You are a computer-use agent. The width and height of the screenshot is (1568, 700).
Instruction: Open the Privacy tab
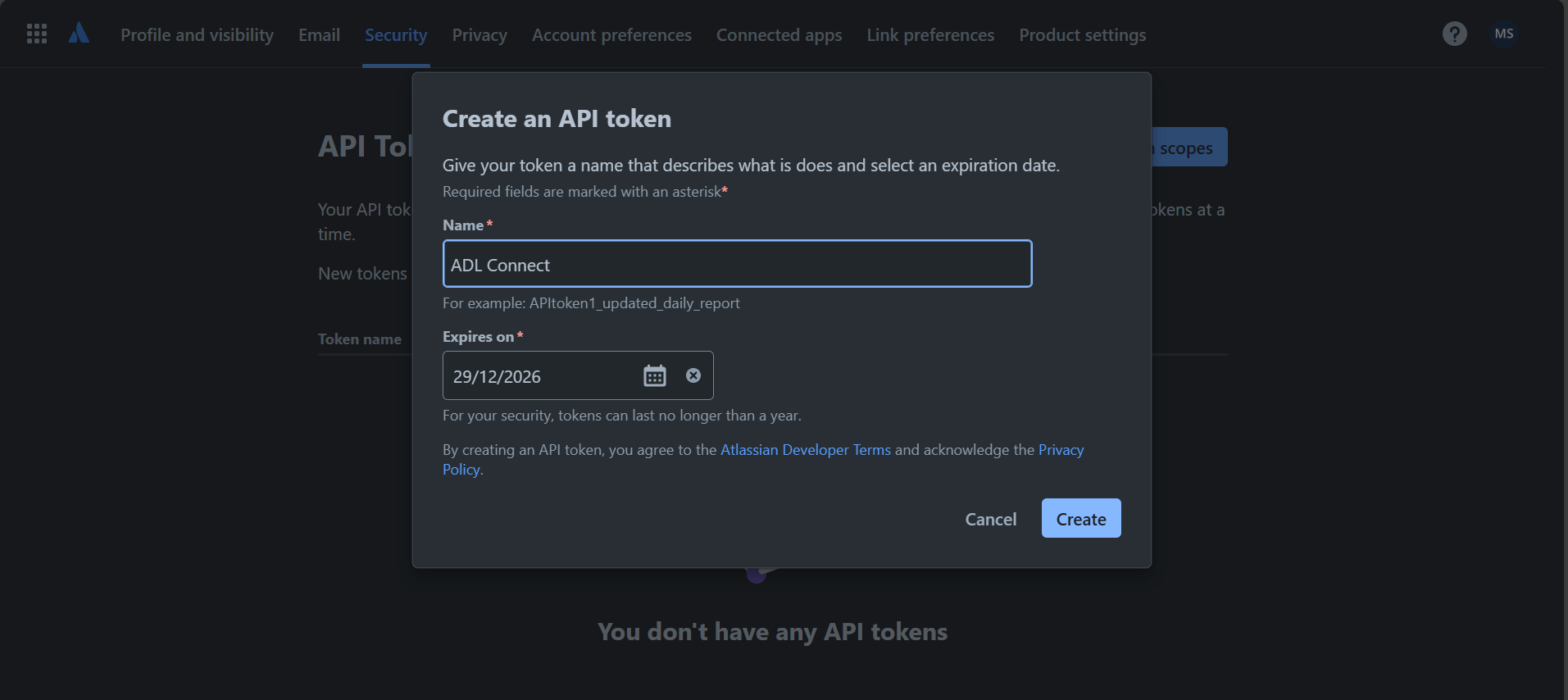pos(479,35)
